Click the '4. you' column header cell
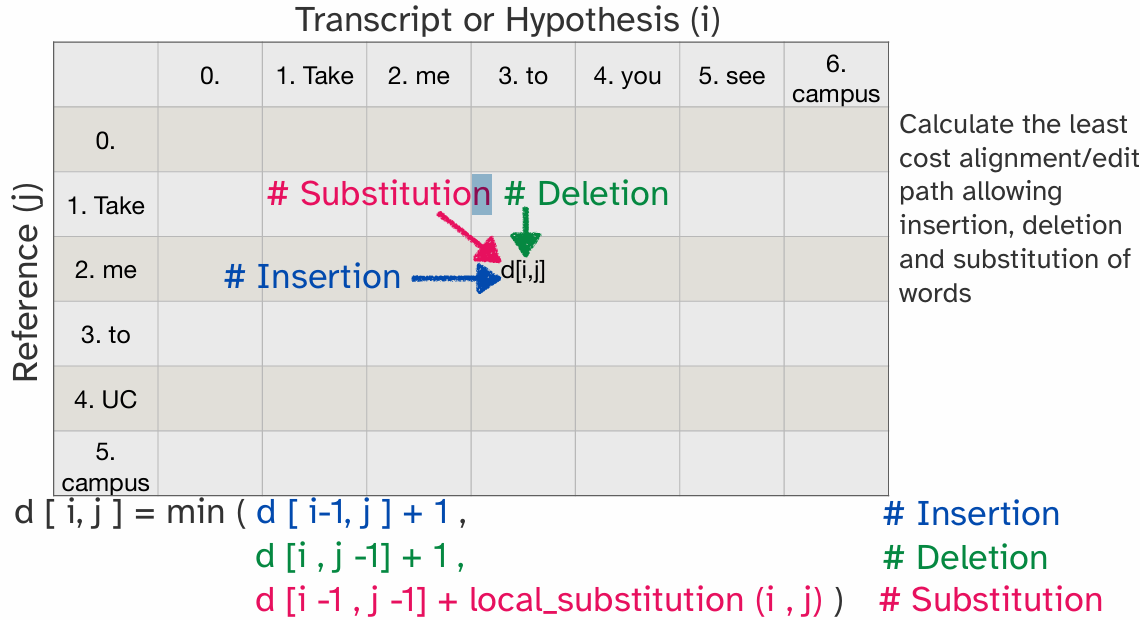 click(x=627, y=76)
